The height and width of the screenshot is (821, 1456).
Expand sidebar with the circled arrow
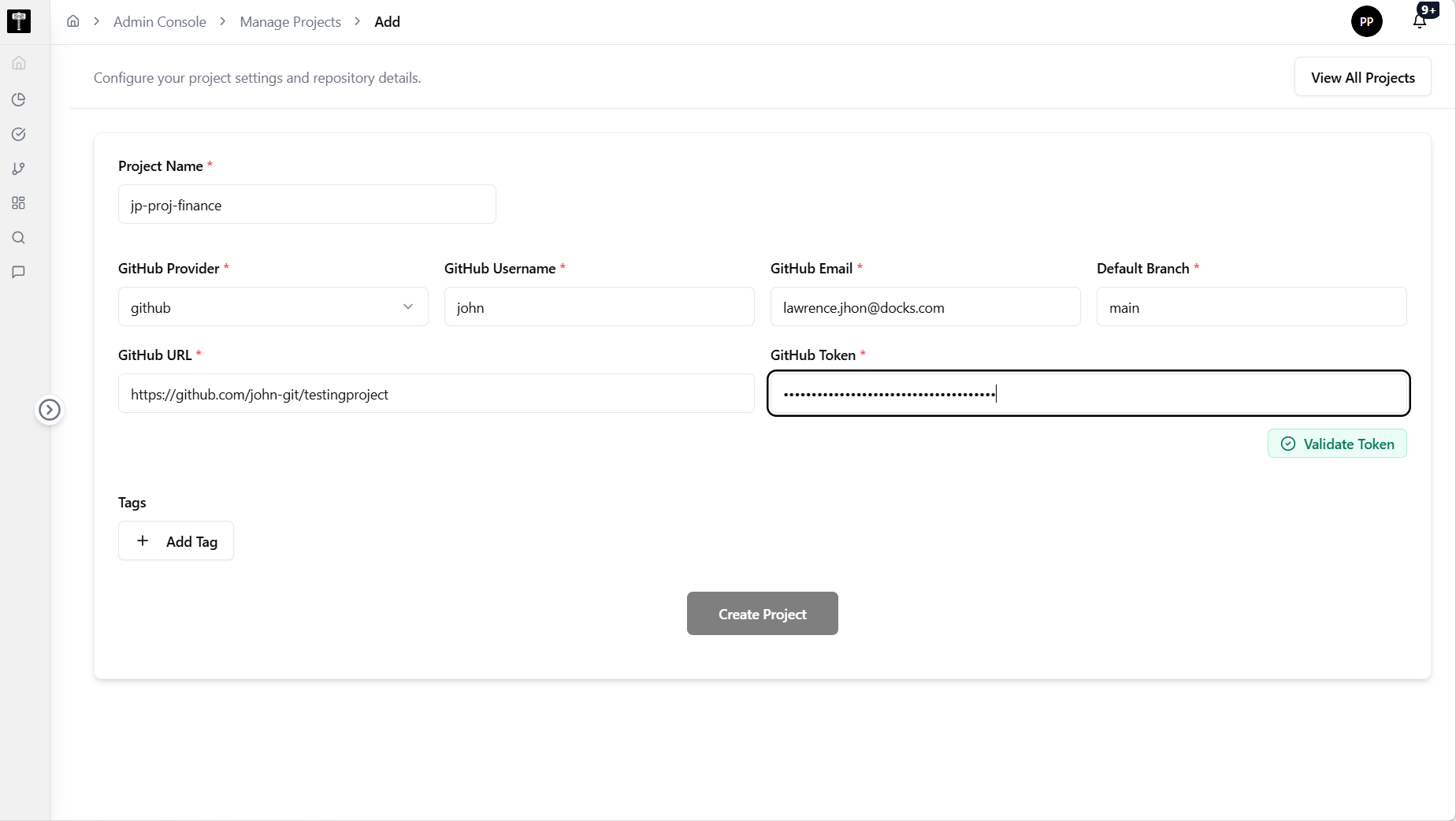[x=50, y=410]
